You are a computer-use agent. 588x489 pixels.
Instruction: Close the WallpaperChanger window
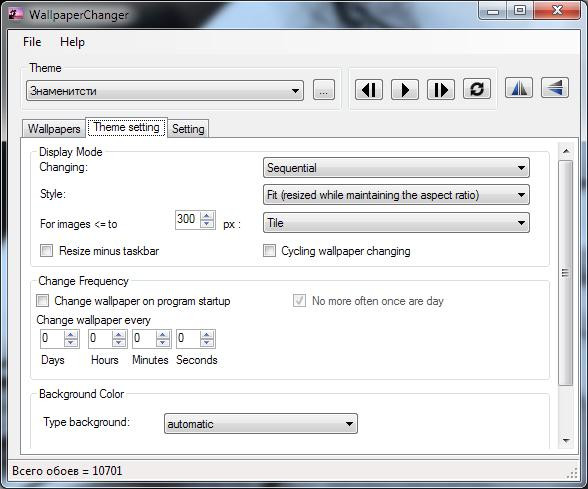click(x=557, y=10)
